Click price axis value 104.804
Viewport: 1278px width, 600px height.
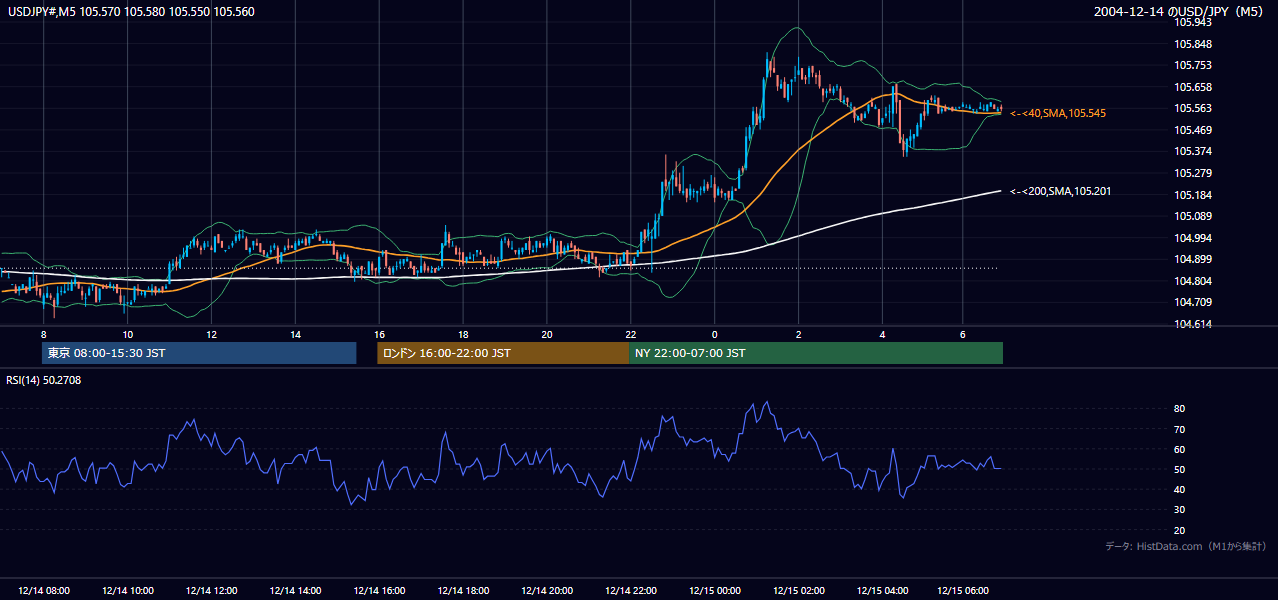coord(1192,281)
